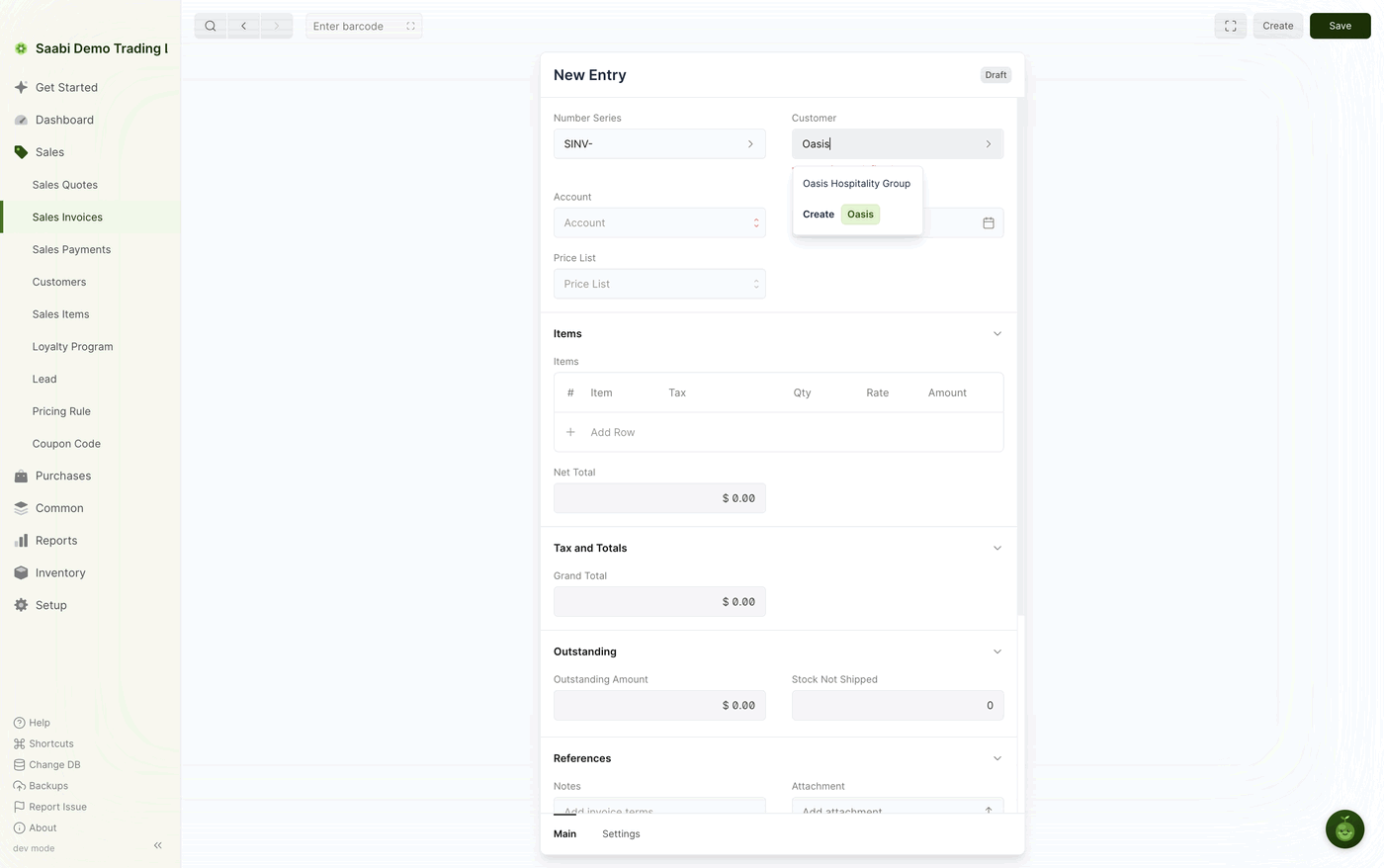Click the Saabi Demo Trading logo icon
Screen dimensions: 1384x868
click(21, 48)
